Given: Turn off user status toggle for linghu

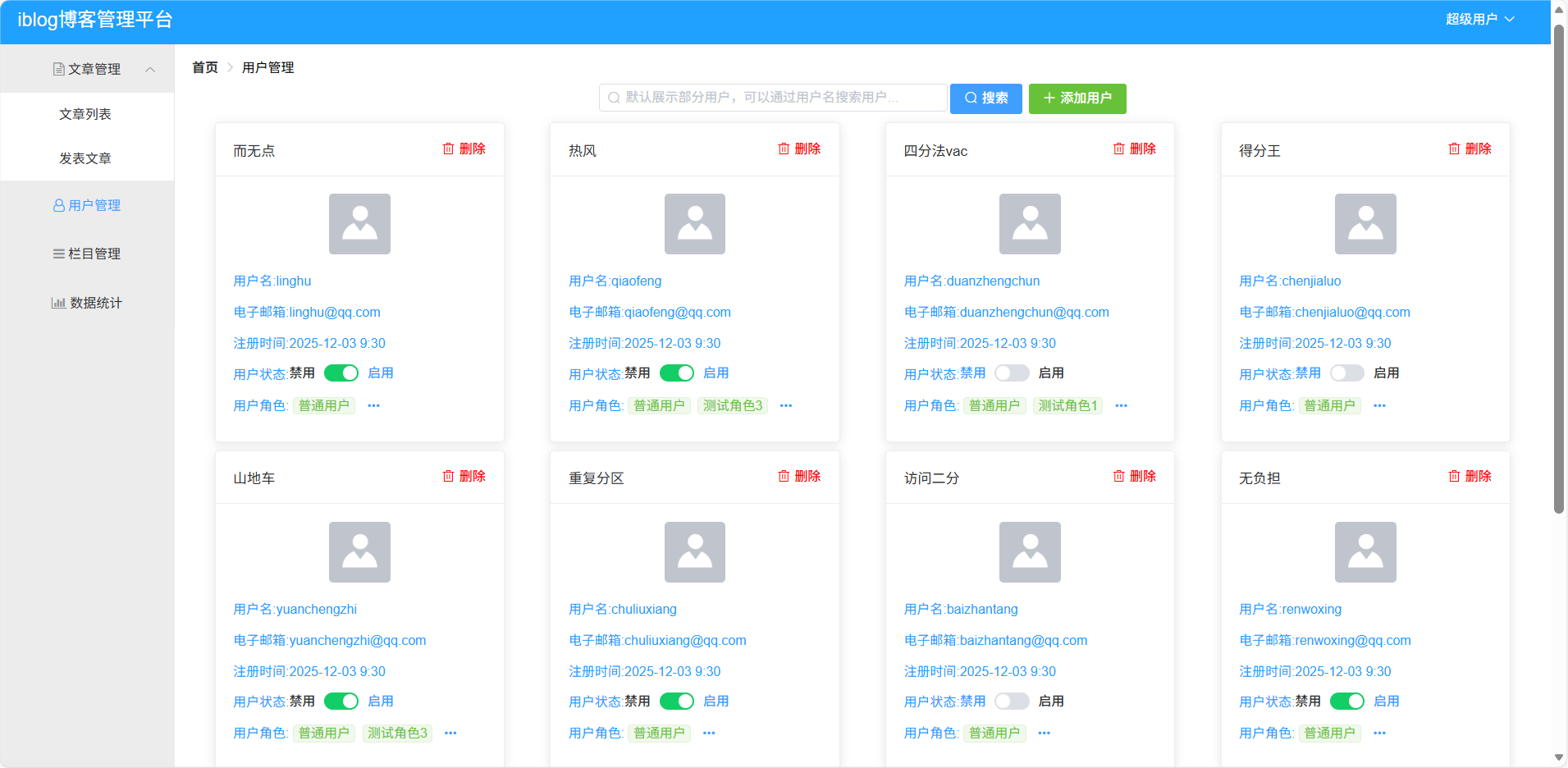Looking at the screenshot, I should (341, 373).
